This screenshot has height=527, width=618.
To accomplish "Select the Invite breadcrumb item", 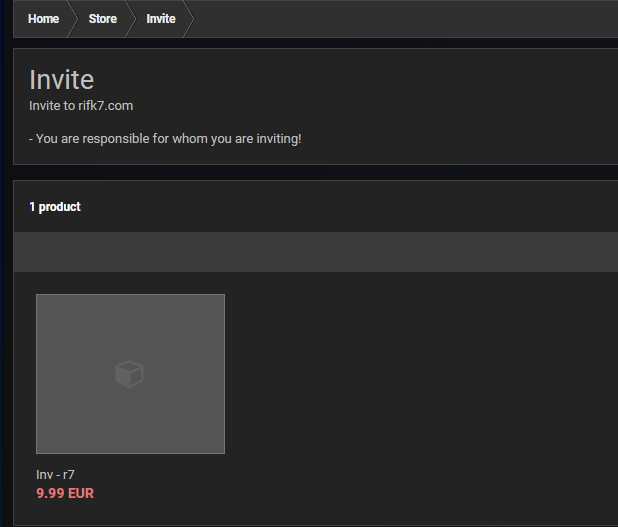I will [160, 19].
